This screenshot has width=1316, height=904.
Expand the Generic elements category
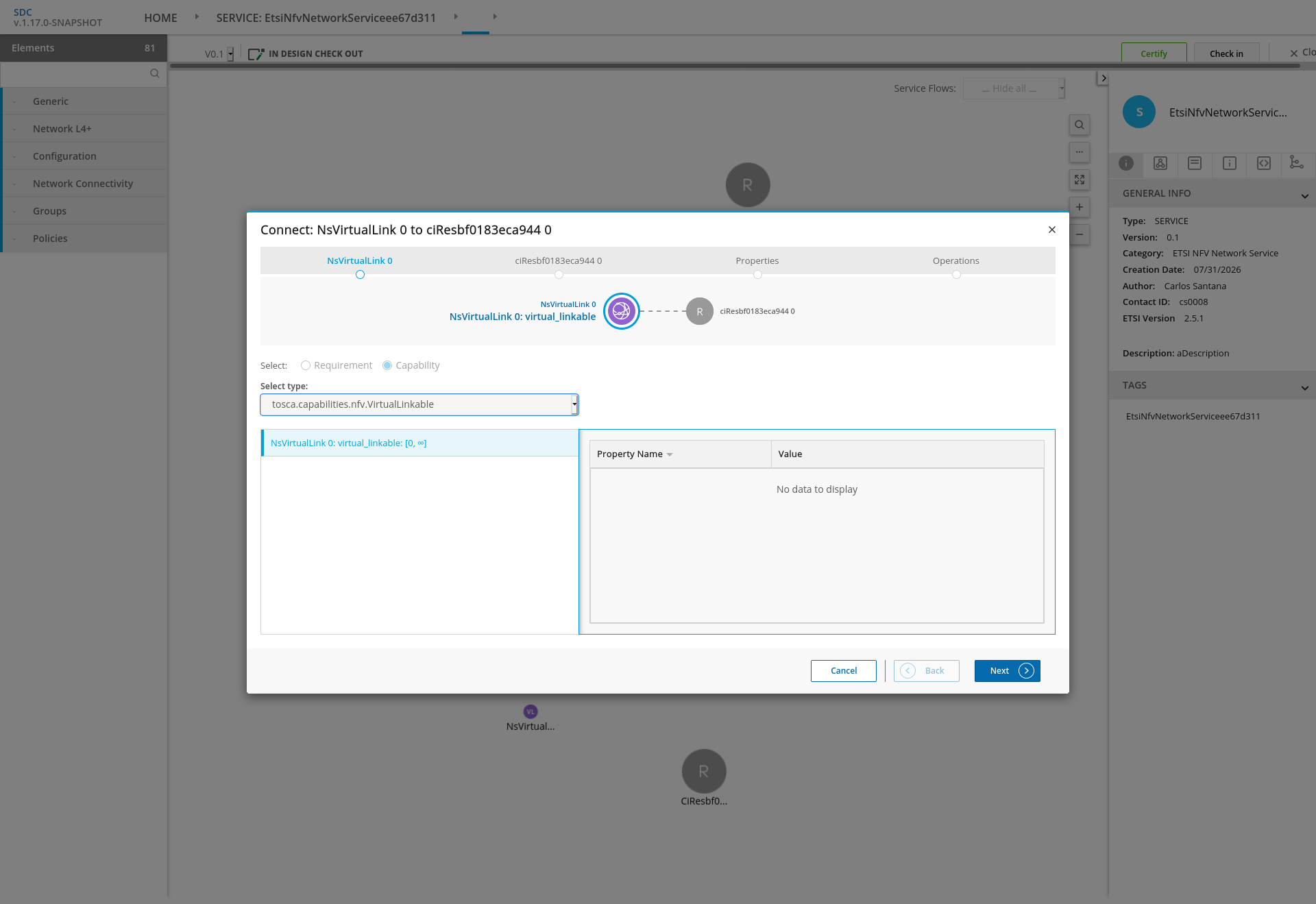[x=84, y=101]
